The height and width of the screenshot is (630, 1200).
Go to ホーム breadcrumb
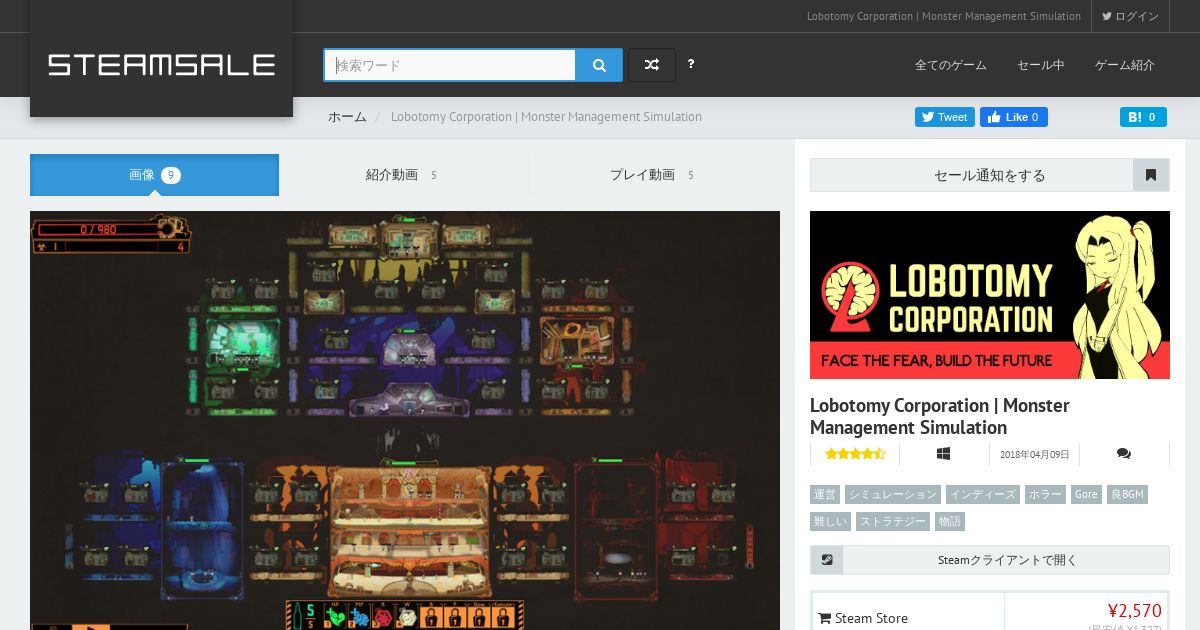click(347, 117)
